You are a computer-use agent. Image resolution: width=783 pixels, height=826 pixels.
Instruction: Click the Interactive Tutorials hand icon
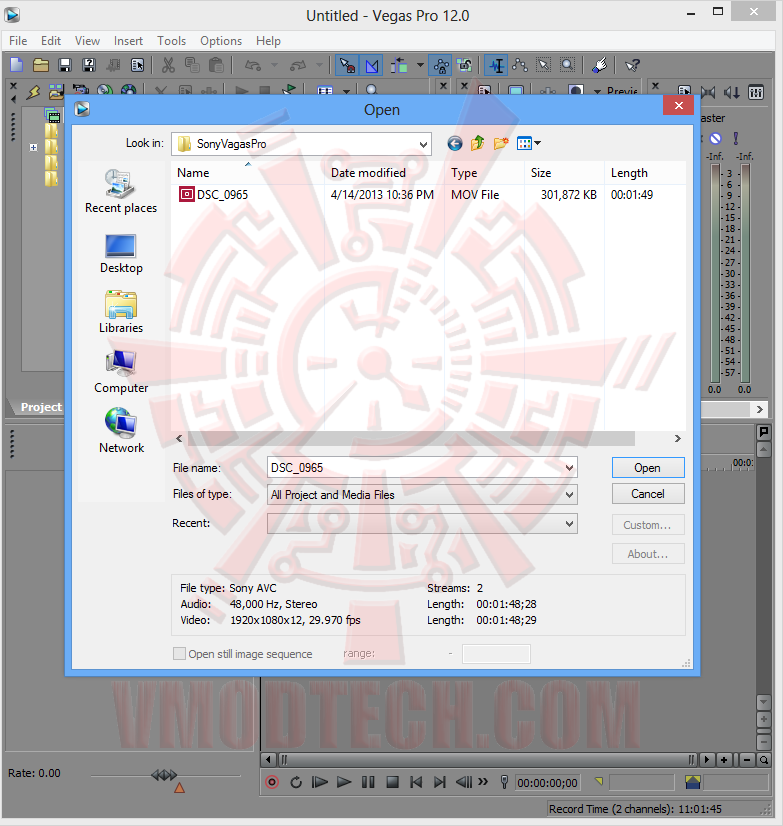coord(600,65)
